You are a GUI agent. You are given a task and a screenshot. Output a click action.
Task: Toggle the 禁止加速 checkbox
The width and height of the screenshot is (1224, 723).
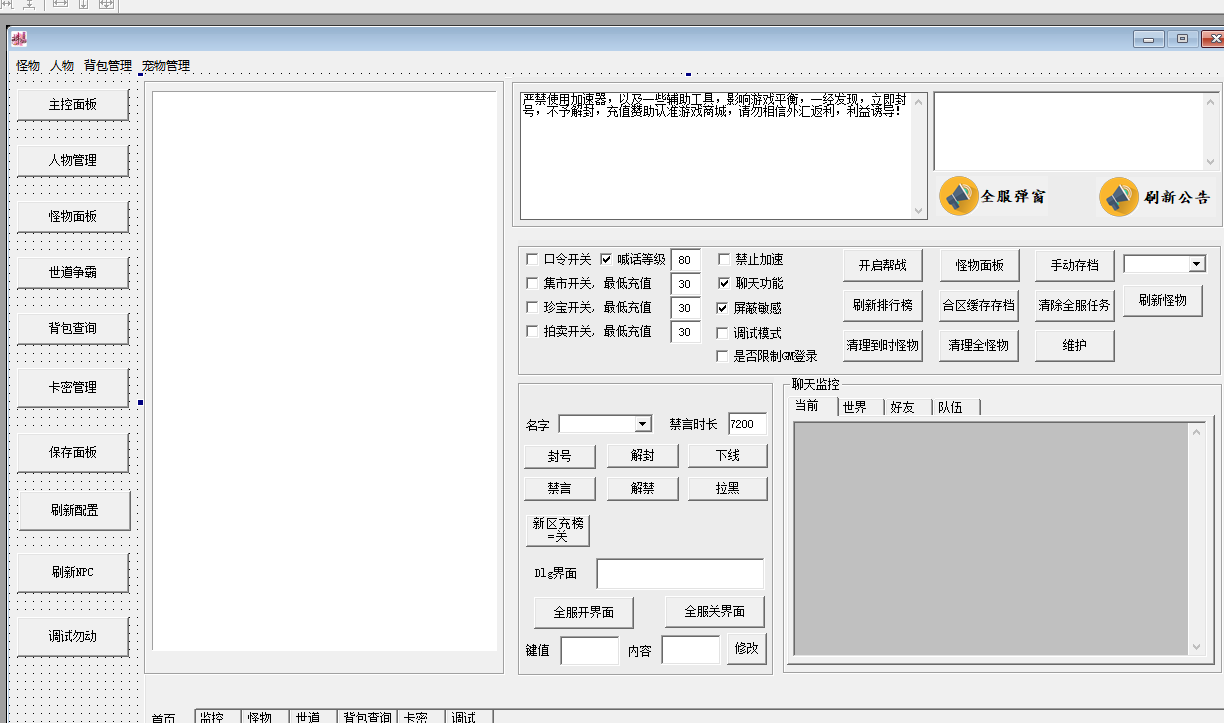(724, 259)
